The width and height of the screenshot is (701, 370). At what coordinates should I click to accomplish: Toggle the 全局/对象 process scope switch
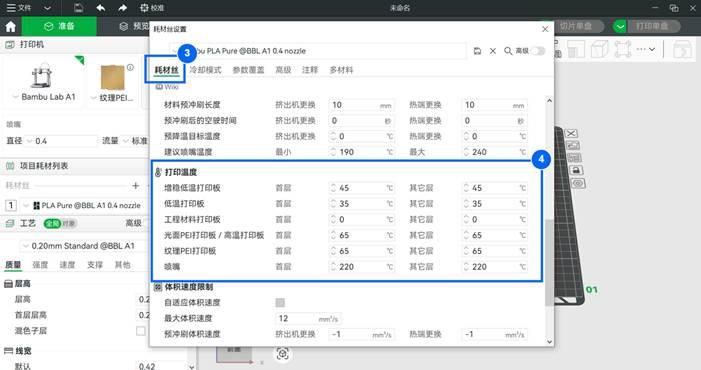point(59,223)
